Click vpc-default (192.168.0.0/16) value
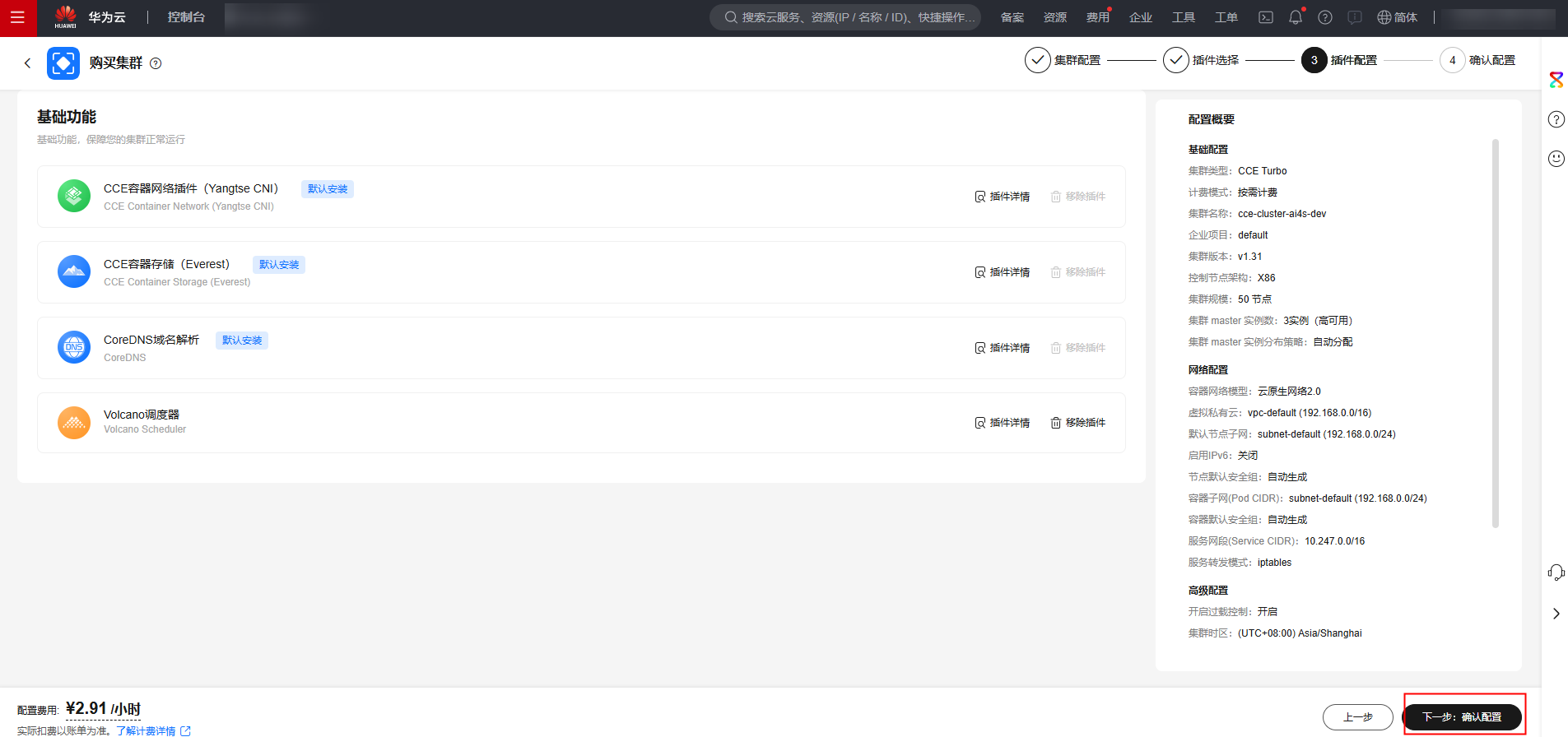This screenshot has height=737, width=1568. [x=1310, y=413]
